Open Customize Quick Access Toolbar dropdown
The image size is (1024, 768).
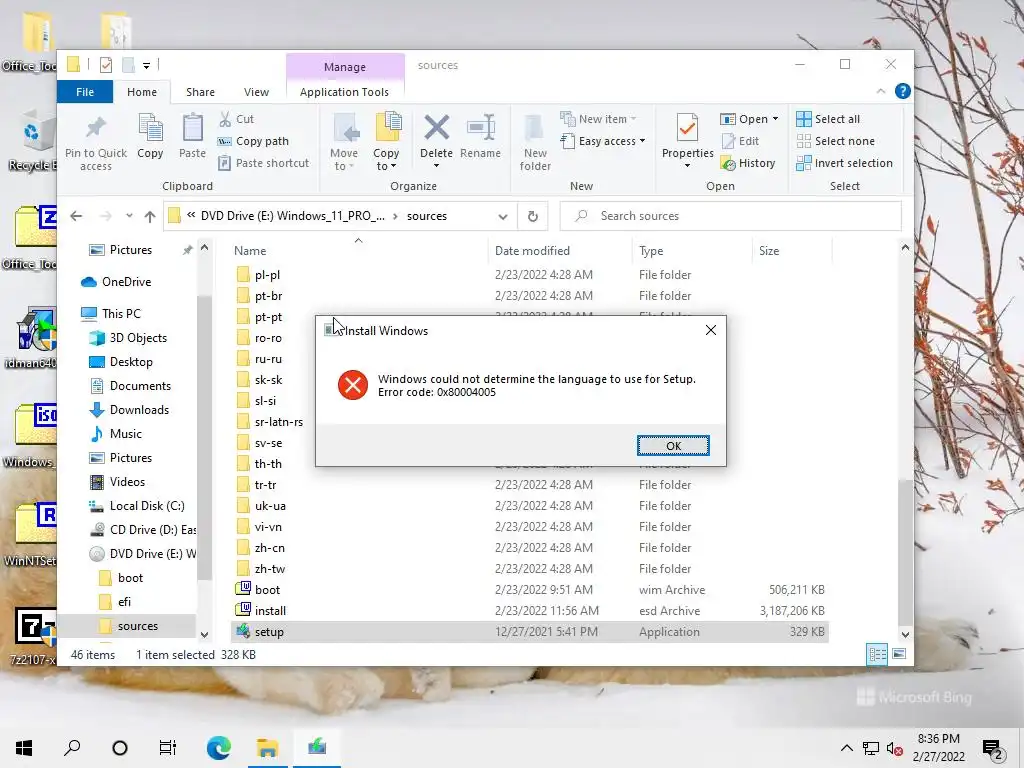tap(146, 65)
